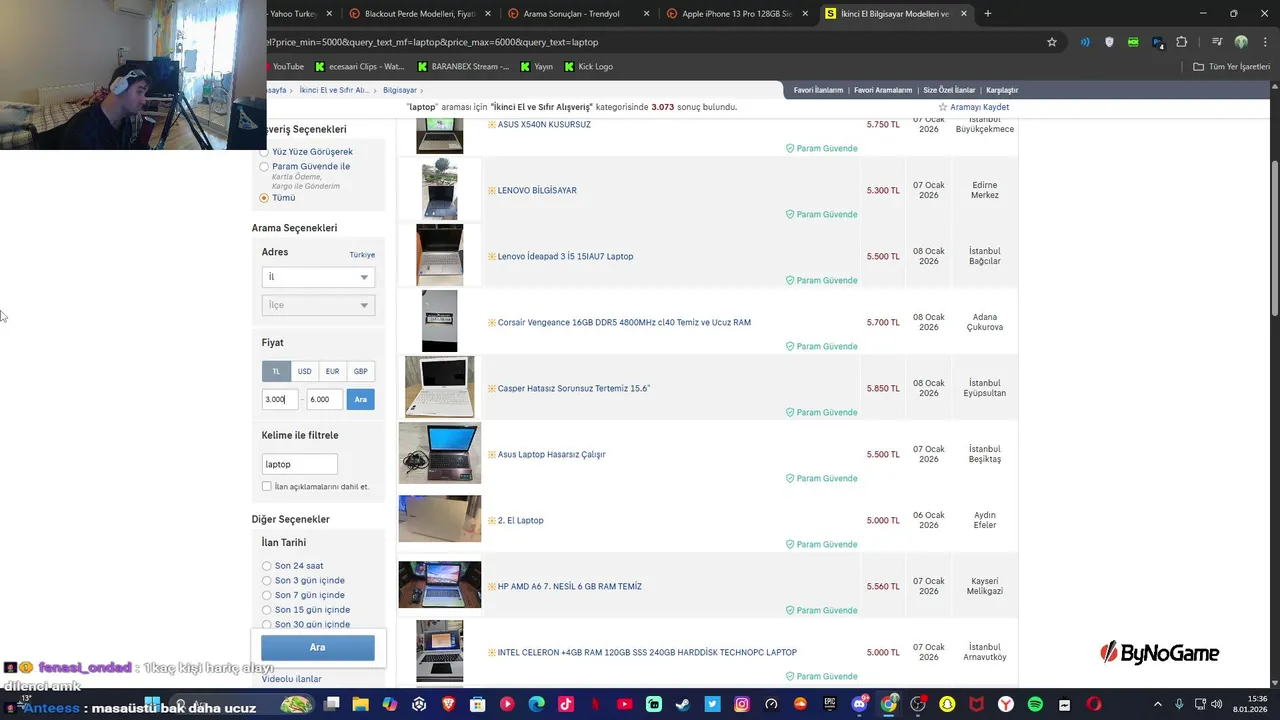Open a new browser tab

click(x=988, y=14)
